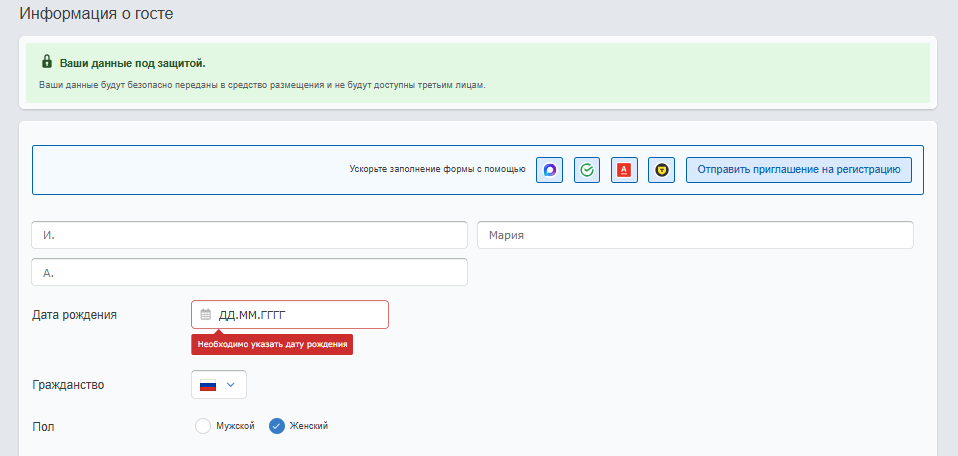Click the red Alfa-Bank letter A icon
Screen dimensions: 958x456
pos(624,170)
